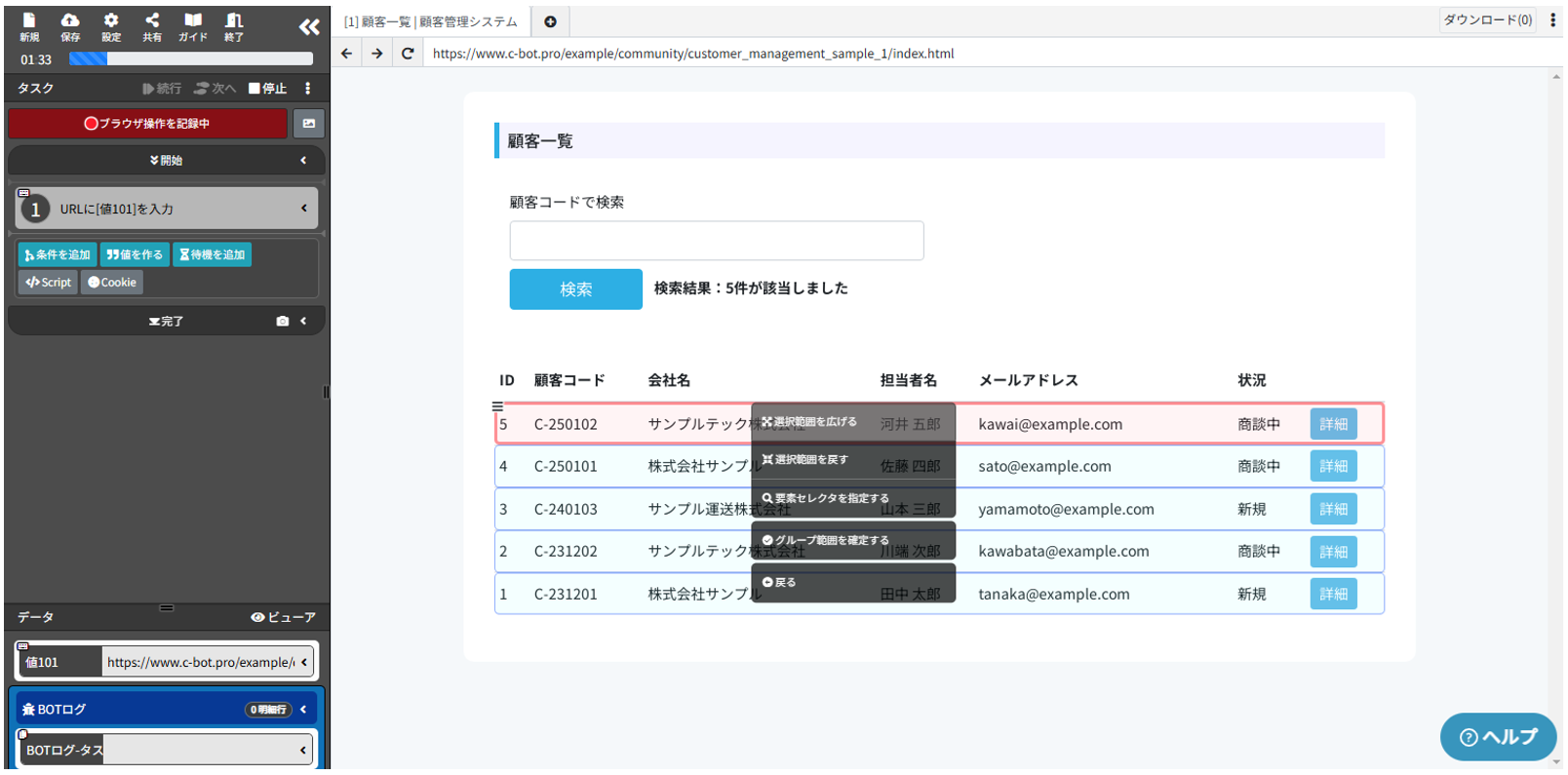Open the ヘルプ help button
Viewport: 1568px width, 775px height.
click(1498, 737)
